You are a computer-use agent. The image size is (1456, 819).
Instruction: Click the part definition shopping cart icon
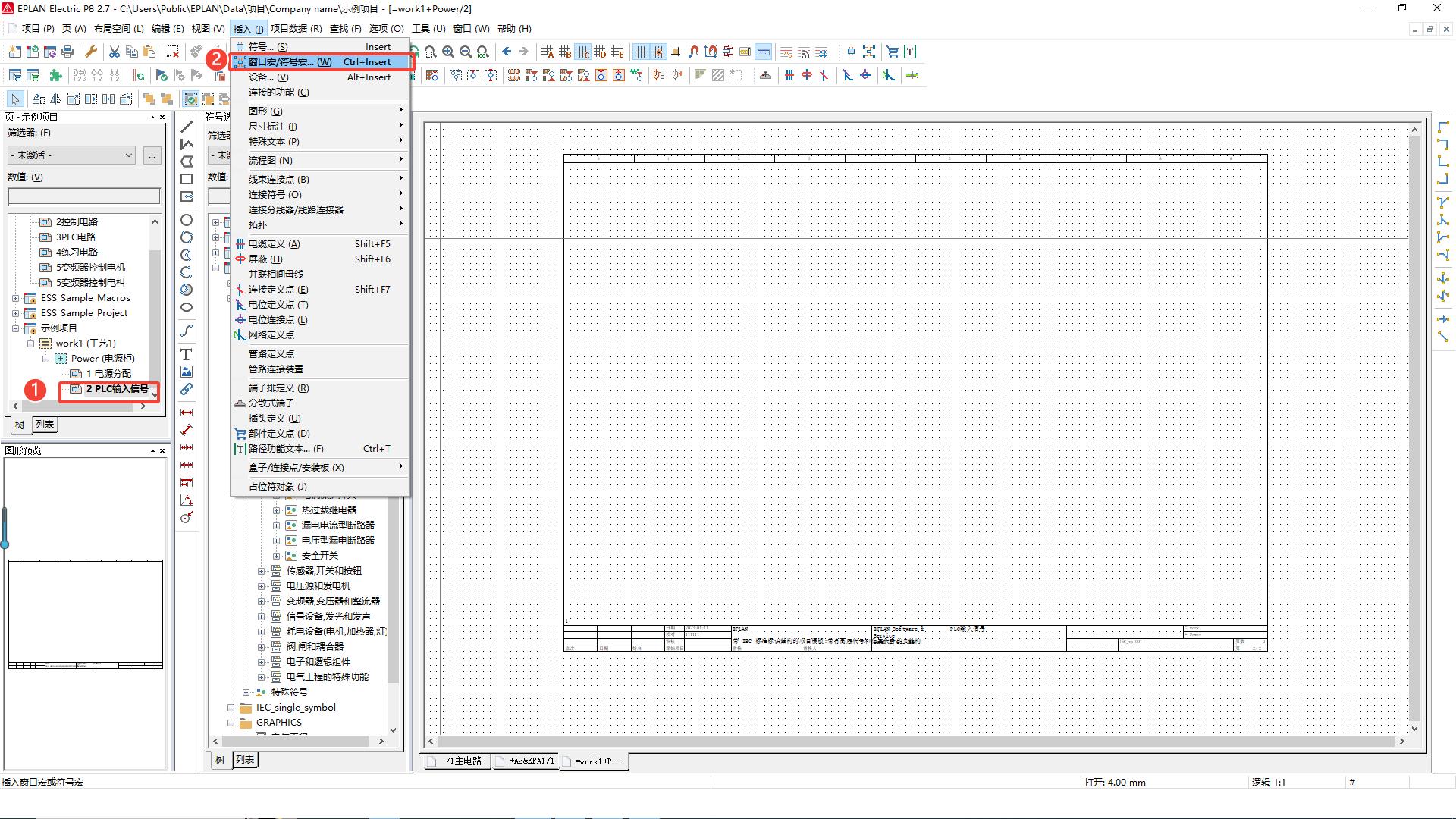point(893,52)
